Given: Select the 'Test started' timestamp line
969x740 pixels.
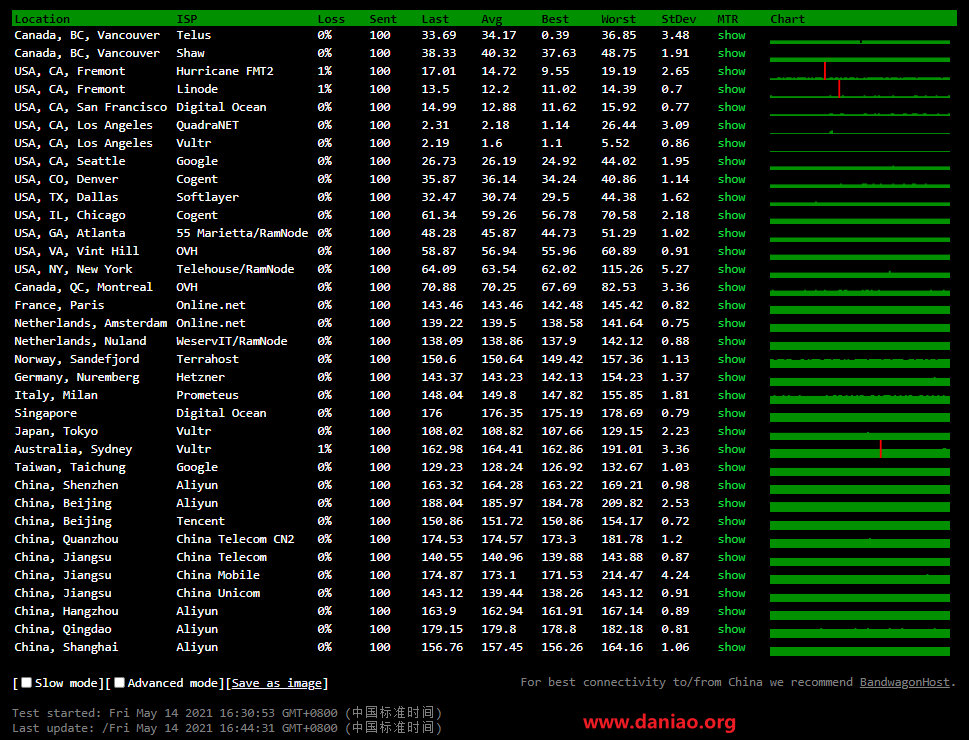Looking at the screenshot, I should [x=227, y=713].
